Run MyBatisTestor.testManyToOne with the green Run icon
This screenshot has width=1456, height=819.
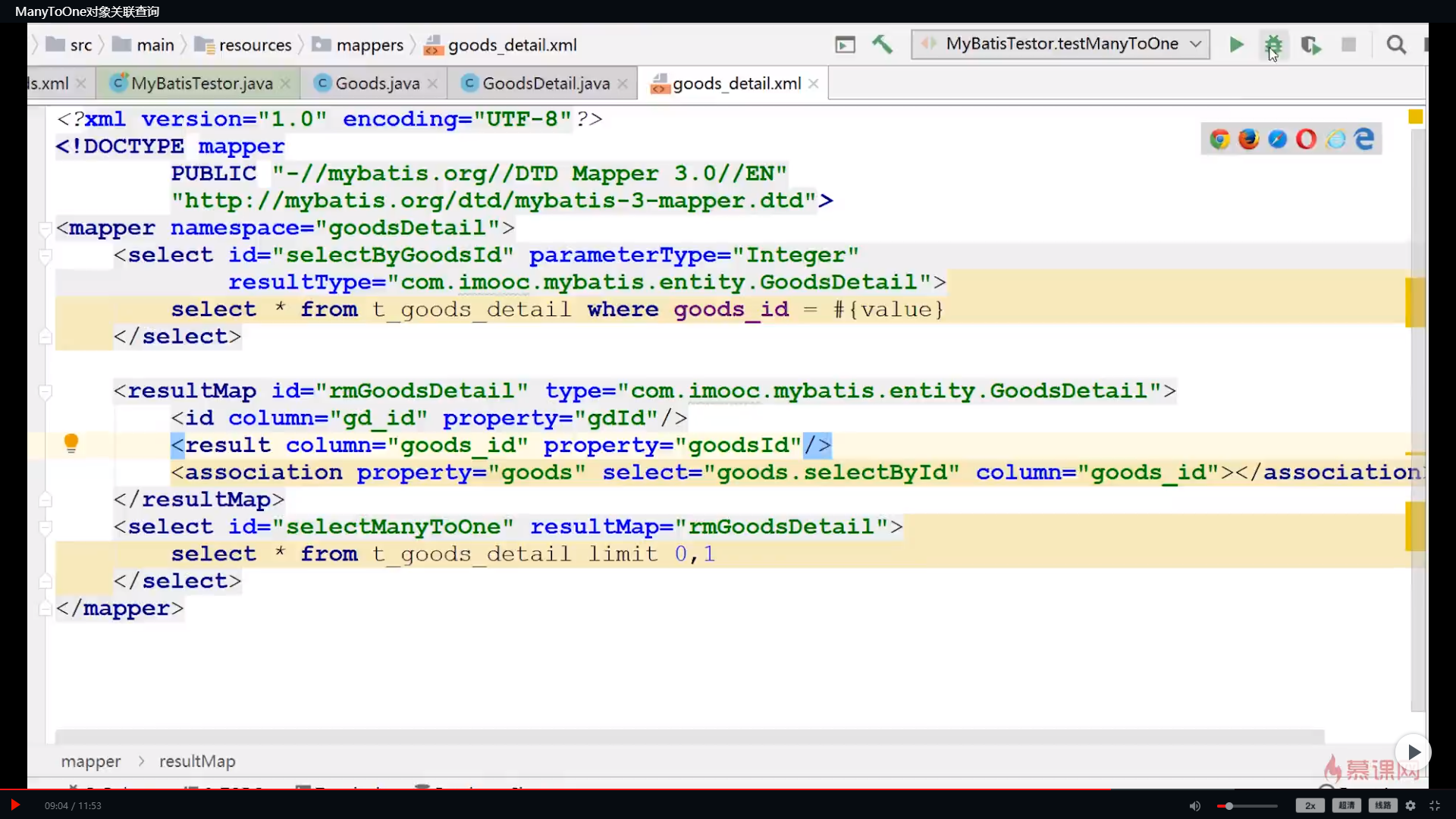1237,45
